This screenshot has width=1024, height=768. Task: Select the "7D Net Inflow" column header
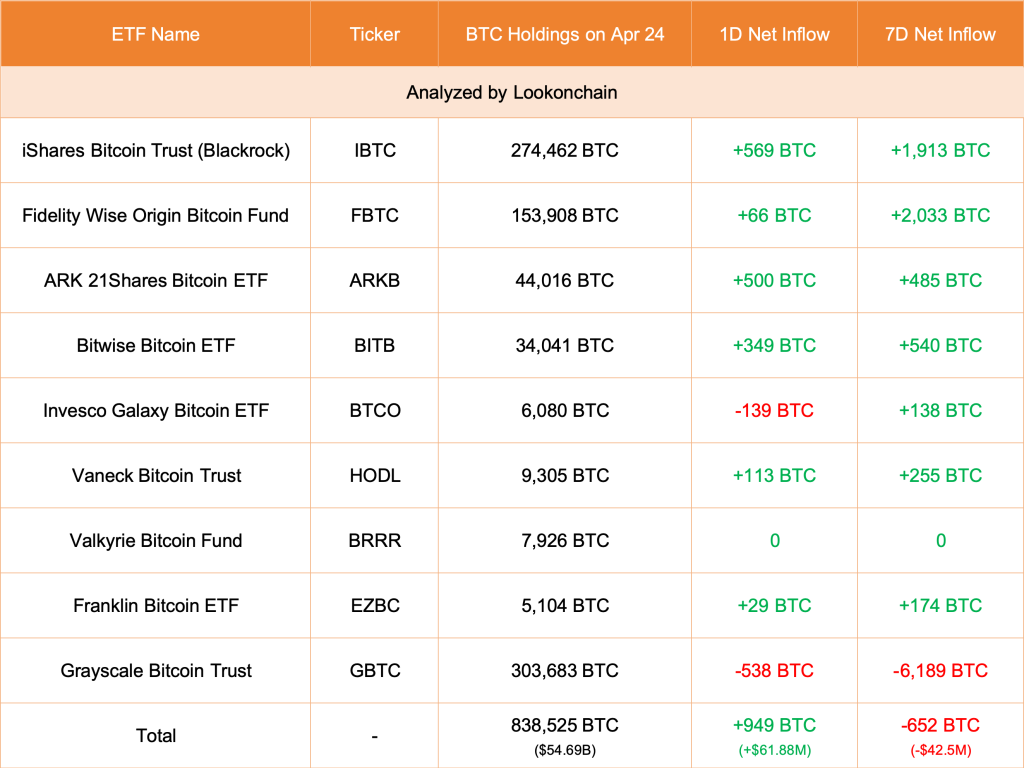pyautogui.click(x=941, y=34)
